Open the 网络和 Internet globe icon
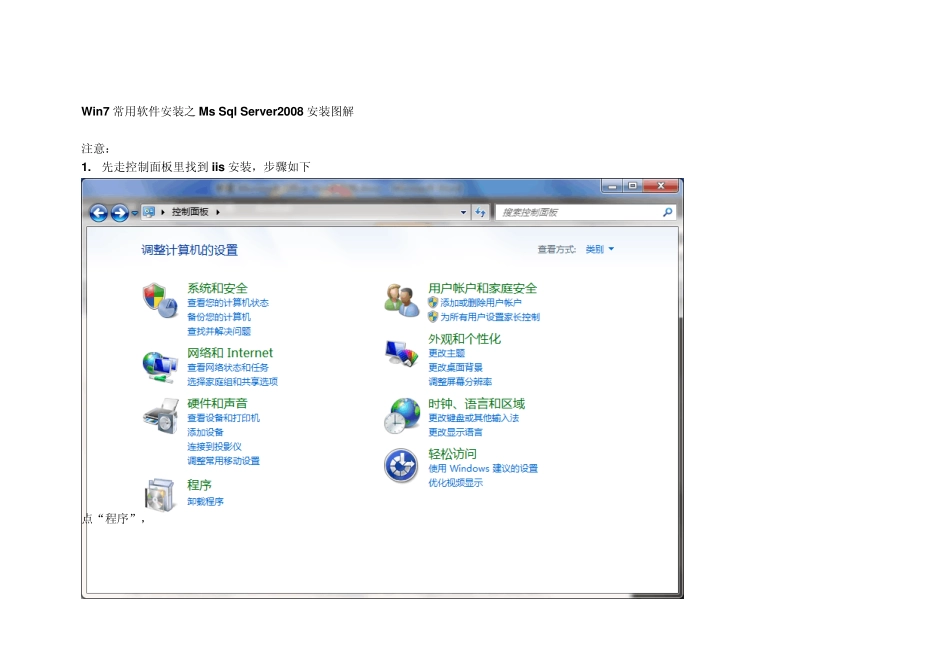The width and height of the screenshot is (950, 672). click(x=160, y=367)
